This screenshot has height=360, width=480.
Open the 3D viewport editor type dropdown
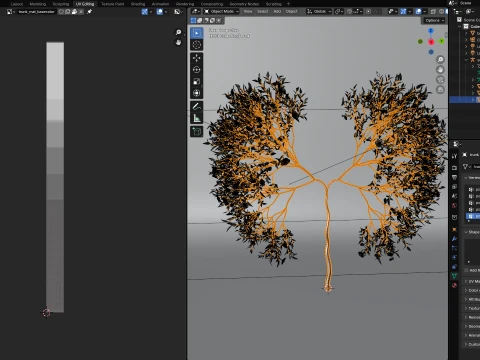coord(196,12)
